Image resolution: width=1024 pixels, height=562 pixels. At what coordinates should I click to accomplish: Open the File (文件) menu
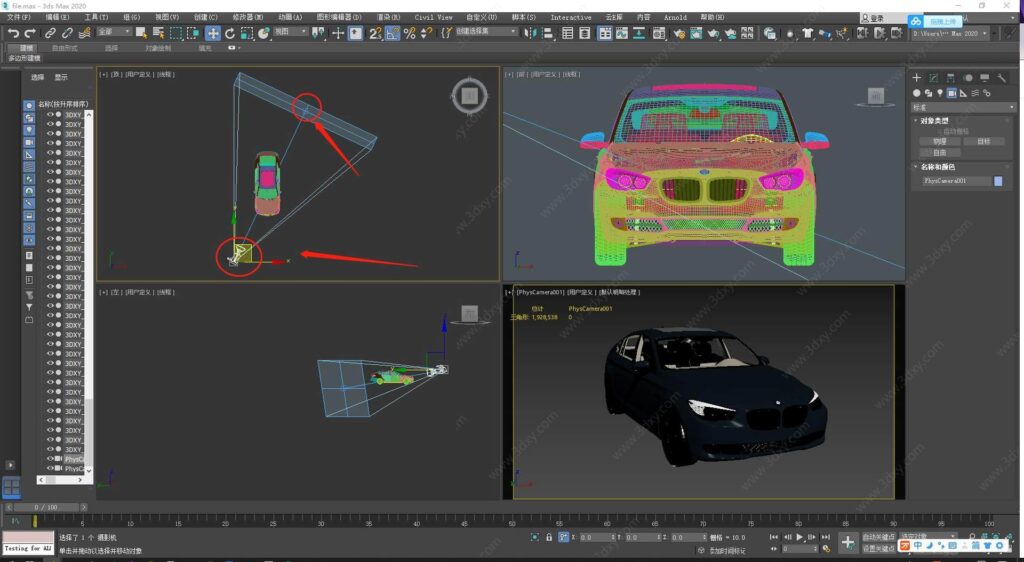(18, 17)
